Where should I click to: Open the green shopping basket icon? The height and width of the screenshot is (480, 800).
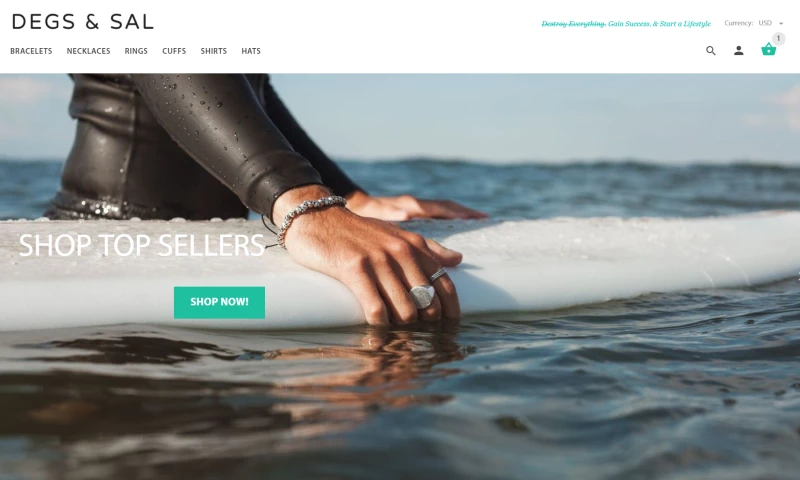click(768, 49)
